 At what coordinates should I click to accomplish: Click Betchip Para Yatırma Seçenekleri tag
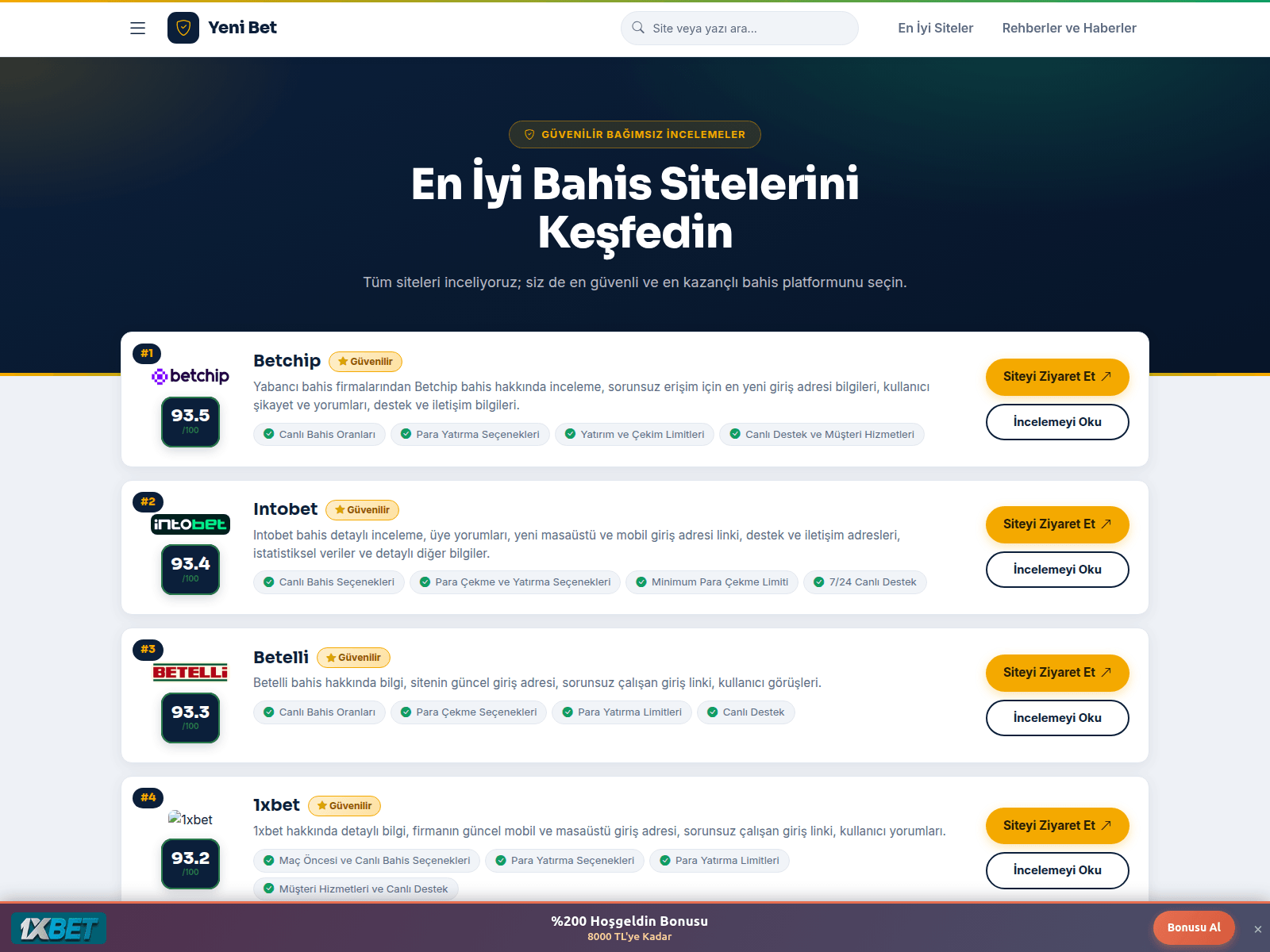pyautogui.click(x=470, y=435)
